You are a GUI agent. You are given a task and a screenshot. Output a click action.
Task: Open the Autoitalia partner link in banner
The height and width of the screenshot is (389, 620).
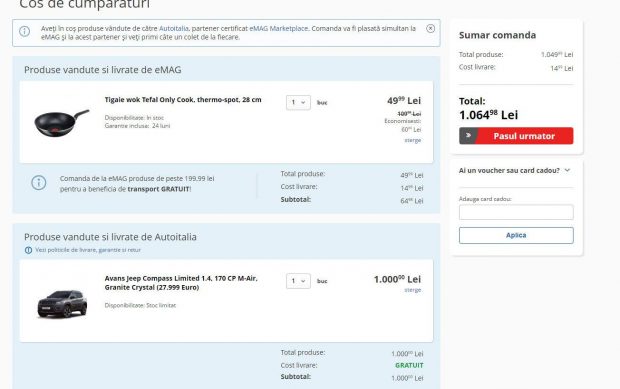point(174,28)
